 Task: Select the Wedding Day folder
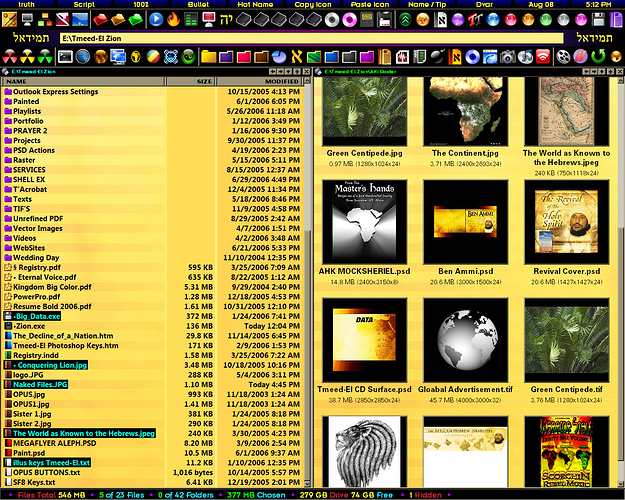(32, 258)
